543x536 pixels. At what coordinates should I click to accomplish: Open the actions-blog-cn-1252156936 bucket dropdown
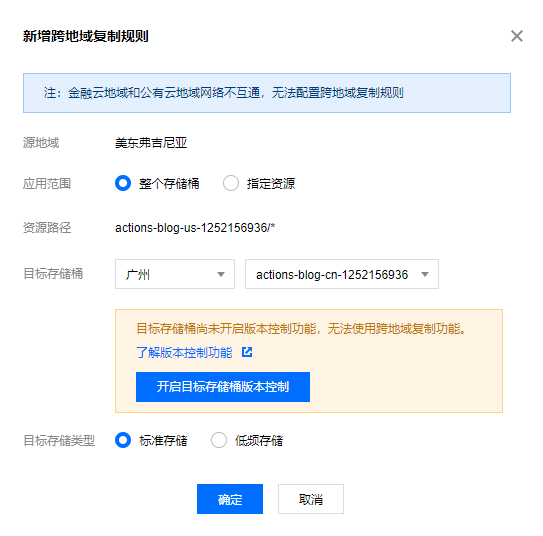pos(342,274)
